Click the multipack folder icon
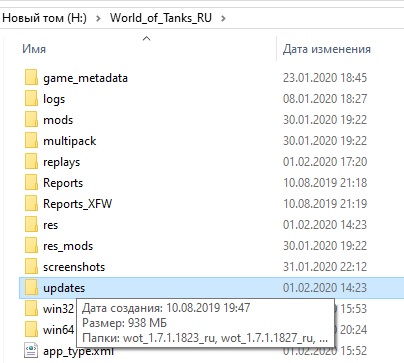The height and width of the screenshot is (363, 404). (x=31, y=141)
